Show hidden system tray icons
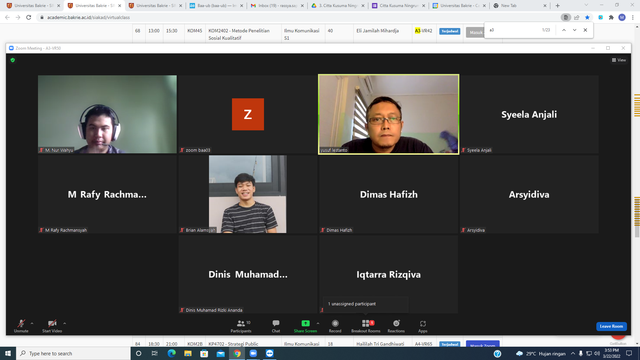640x360 pixels. click(573, 353)
